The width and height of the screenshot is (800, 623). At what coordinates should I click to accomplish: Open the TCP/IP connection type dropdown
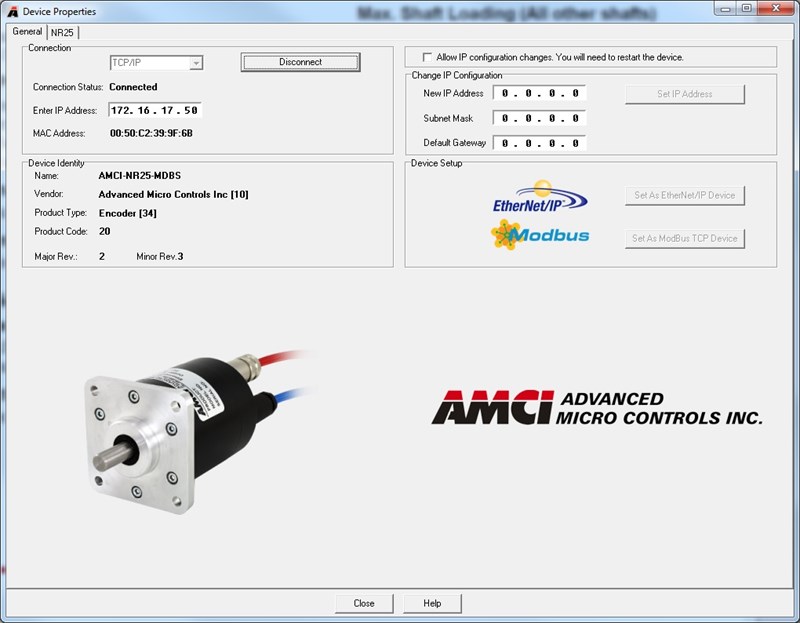pyautogui.click(x=195, y=63)
